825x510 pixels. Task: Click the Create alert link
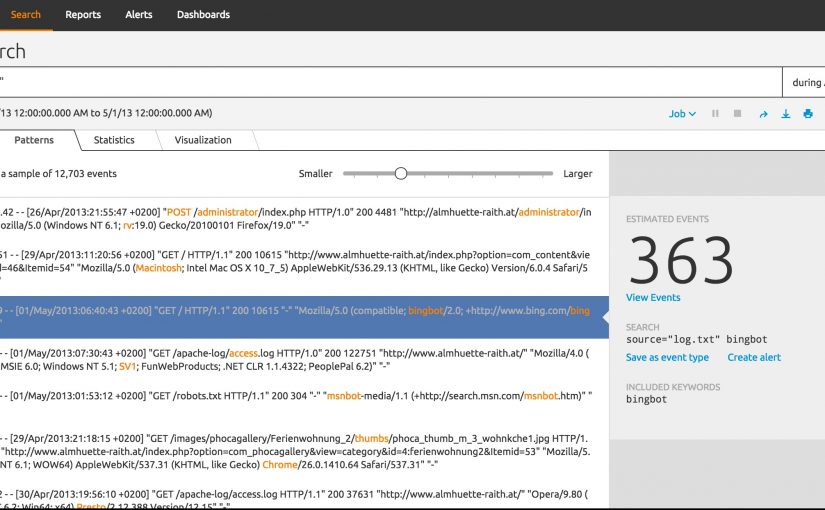point(754,357)
